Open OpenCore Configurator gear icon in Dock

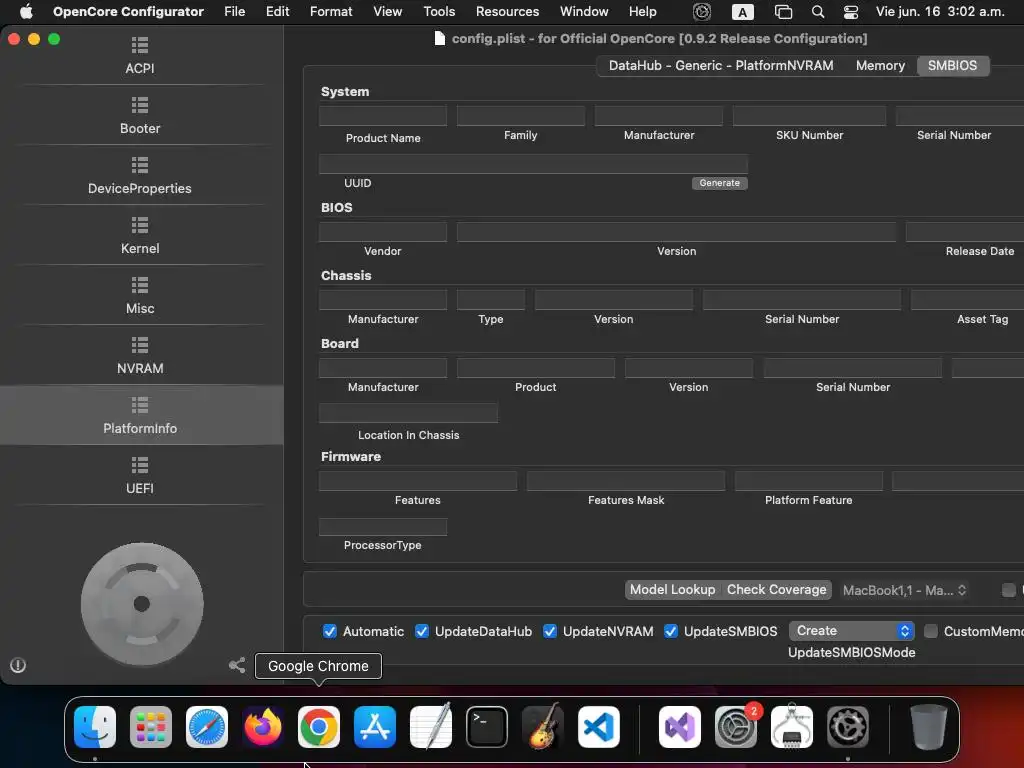click(848, 727)
